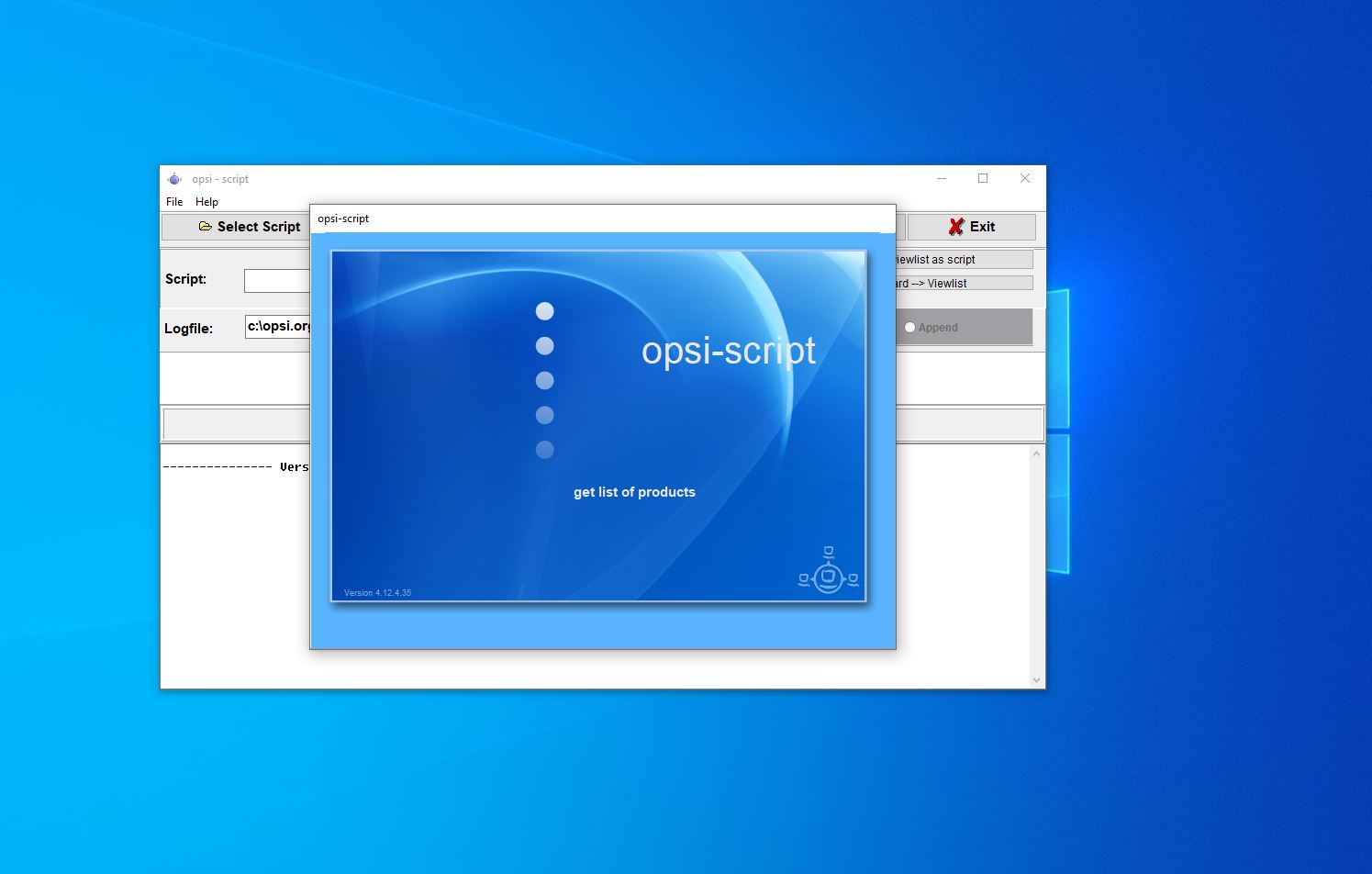Select the Append radio button
1372x874 pixels.
coord(909,328)
